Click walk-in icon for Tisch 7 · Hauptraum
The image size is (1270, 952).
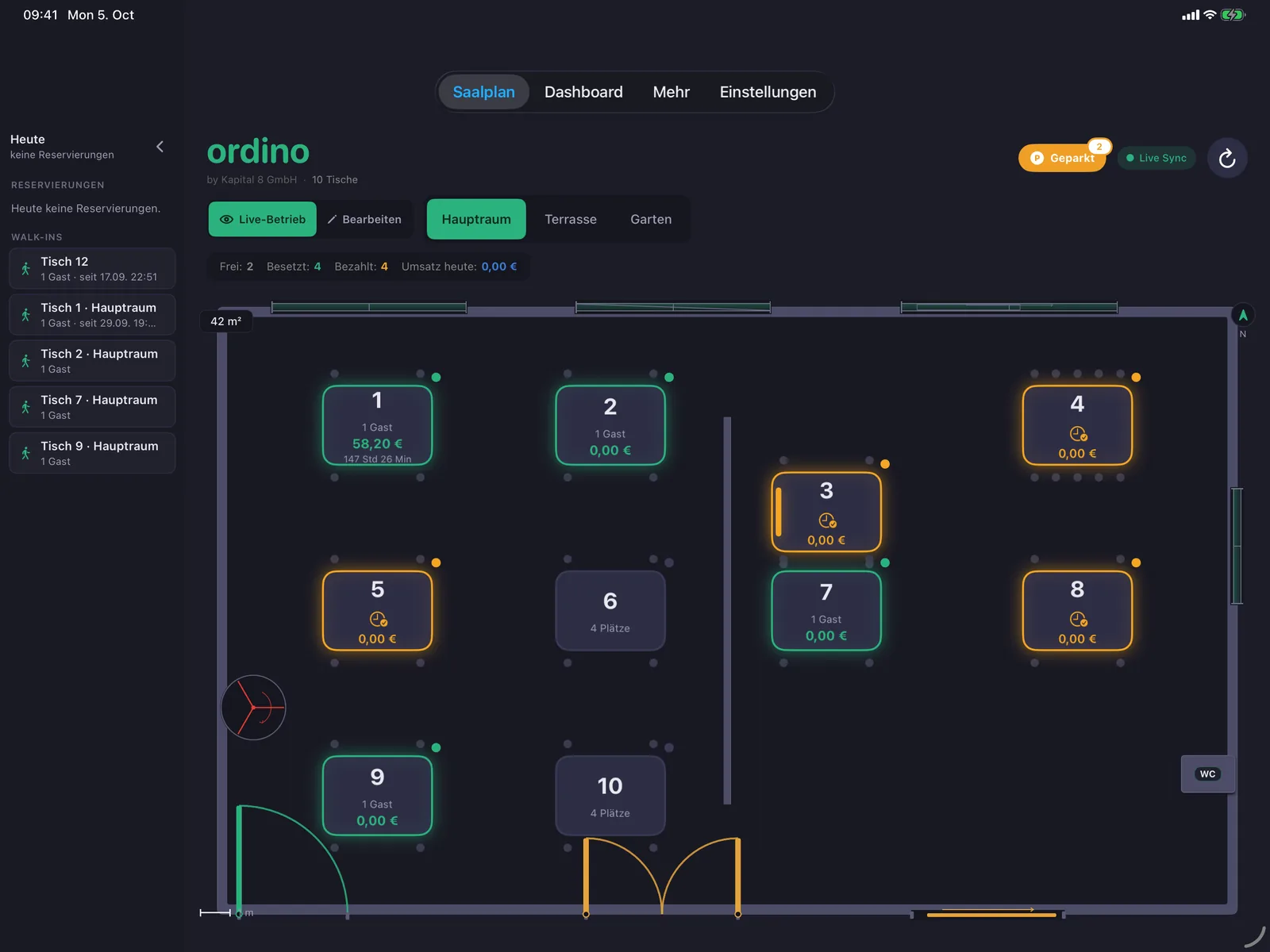pyautogui.click(x=25, y=407)
